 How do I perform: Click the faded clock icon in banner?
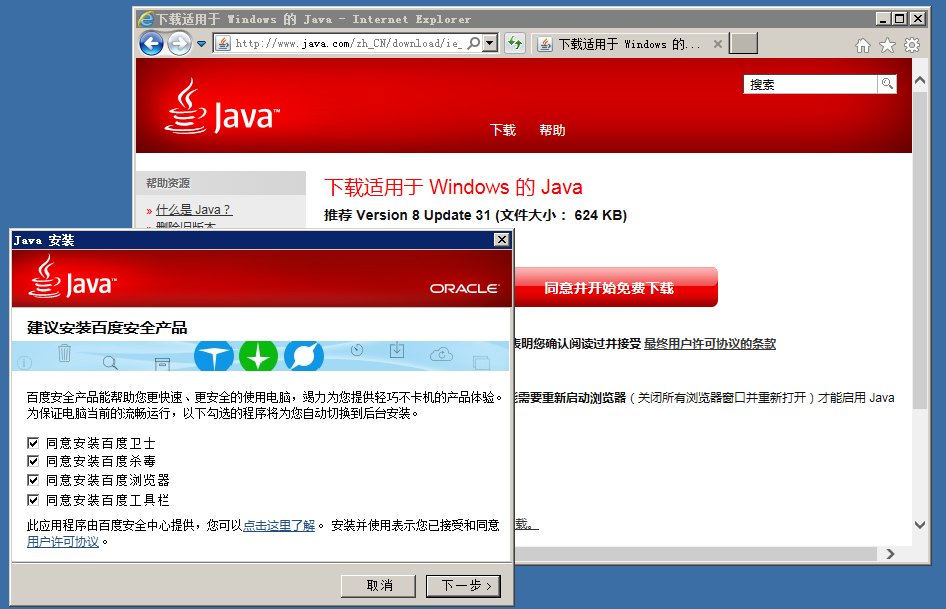point(357,350)
